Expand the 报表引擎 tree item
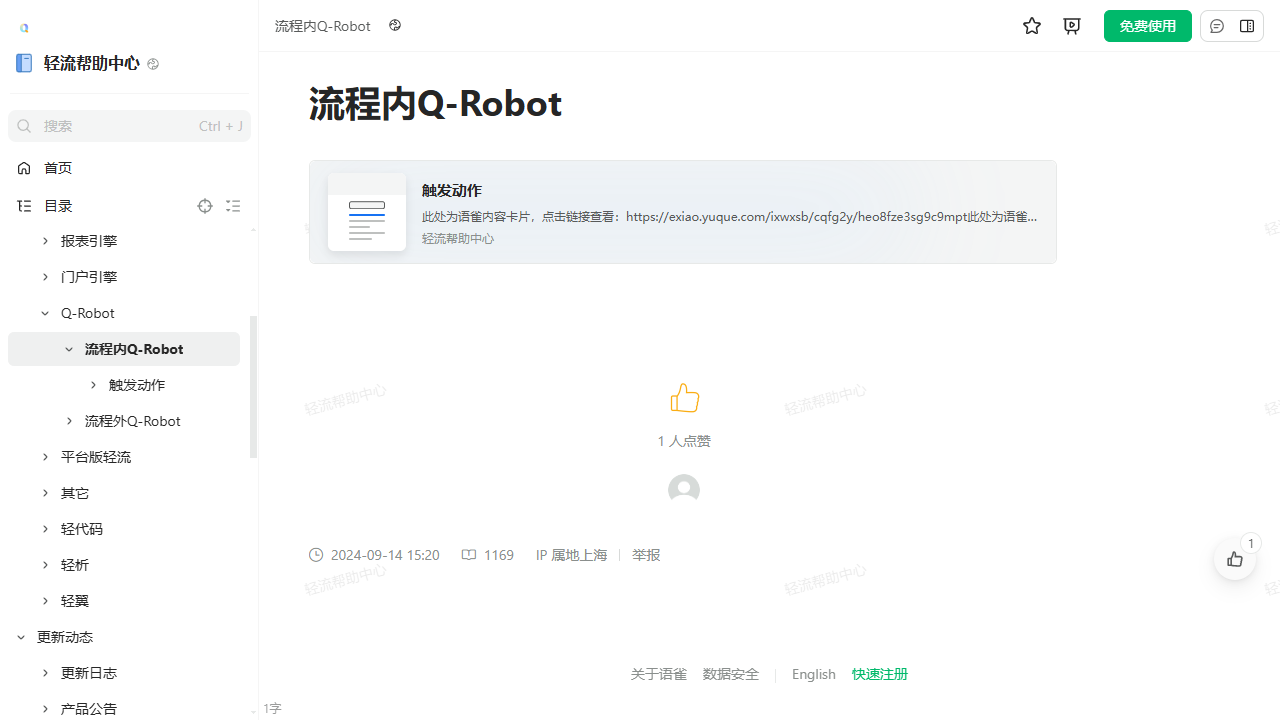Image resolution: width=1280 pixels, height=720 pixels. pos(45,241)
